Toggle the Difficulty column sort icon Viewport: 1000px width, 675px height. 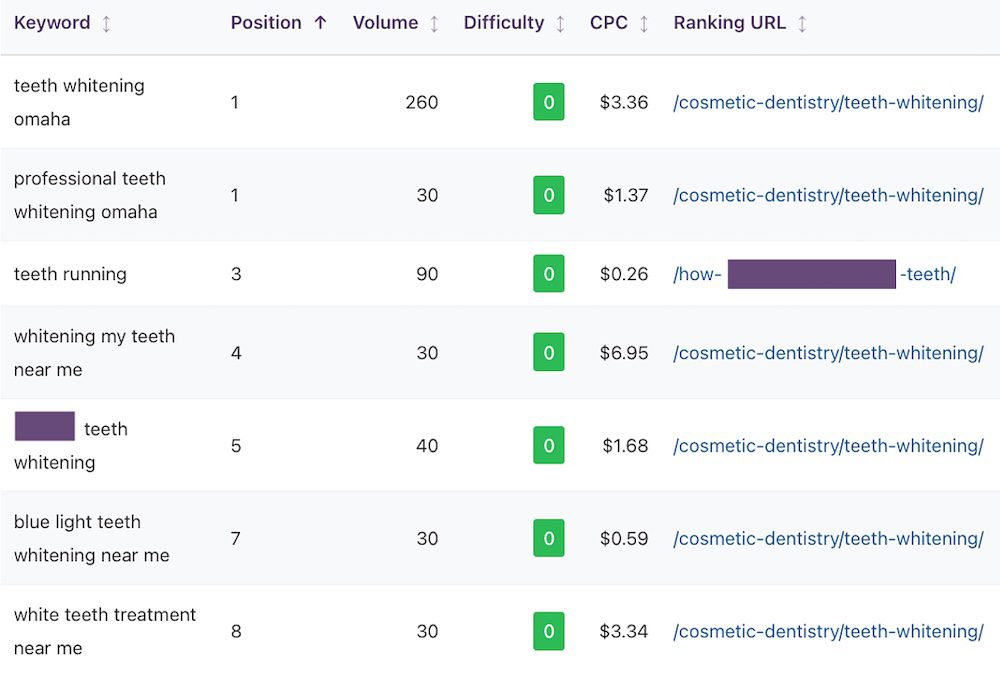point(560,23)
